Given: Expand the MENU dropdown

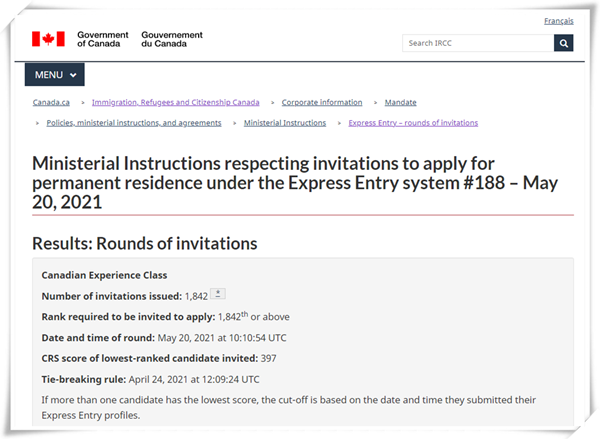Looking at the screenshot, I should (x=55, y=75).
